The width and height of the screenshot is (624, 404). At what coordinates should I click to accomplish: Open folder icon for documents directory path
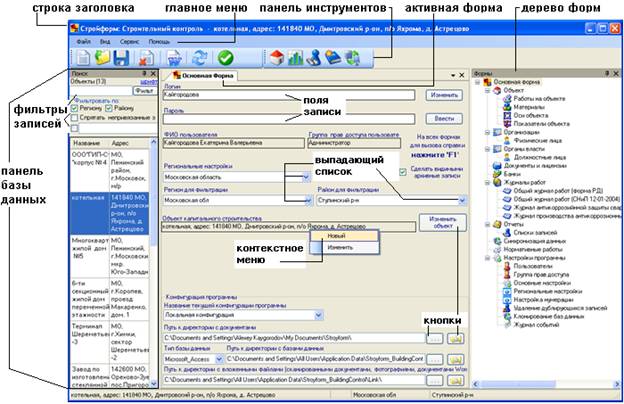point(455,338)
